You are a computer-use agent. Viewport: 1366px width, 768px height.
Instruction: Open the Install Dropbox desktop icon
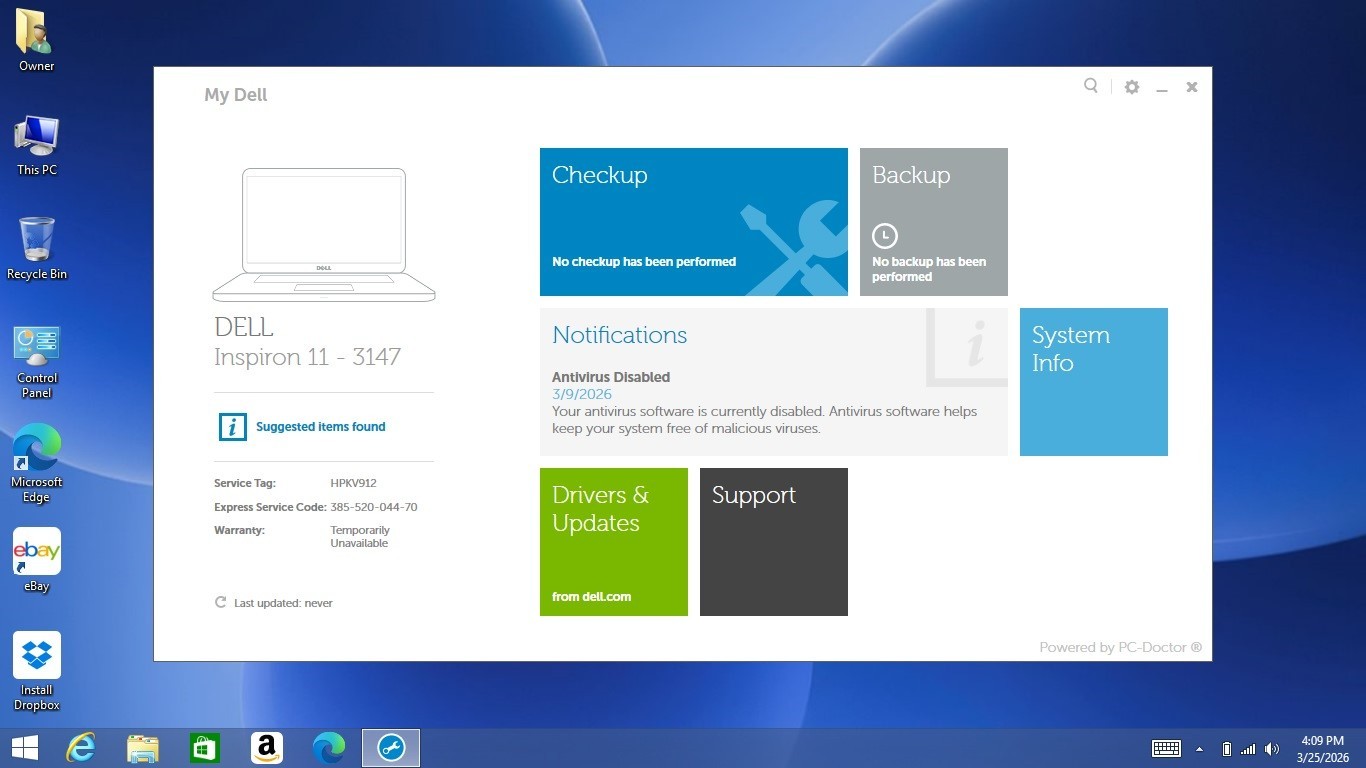tap(37, 672)
